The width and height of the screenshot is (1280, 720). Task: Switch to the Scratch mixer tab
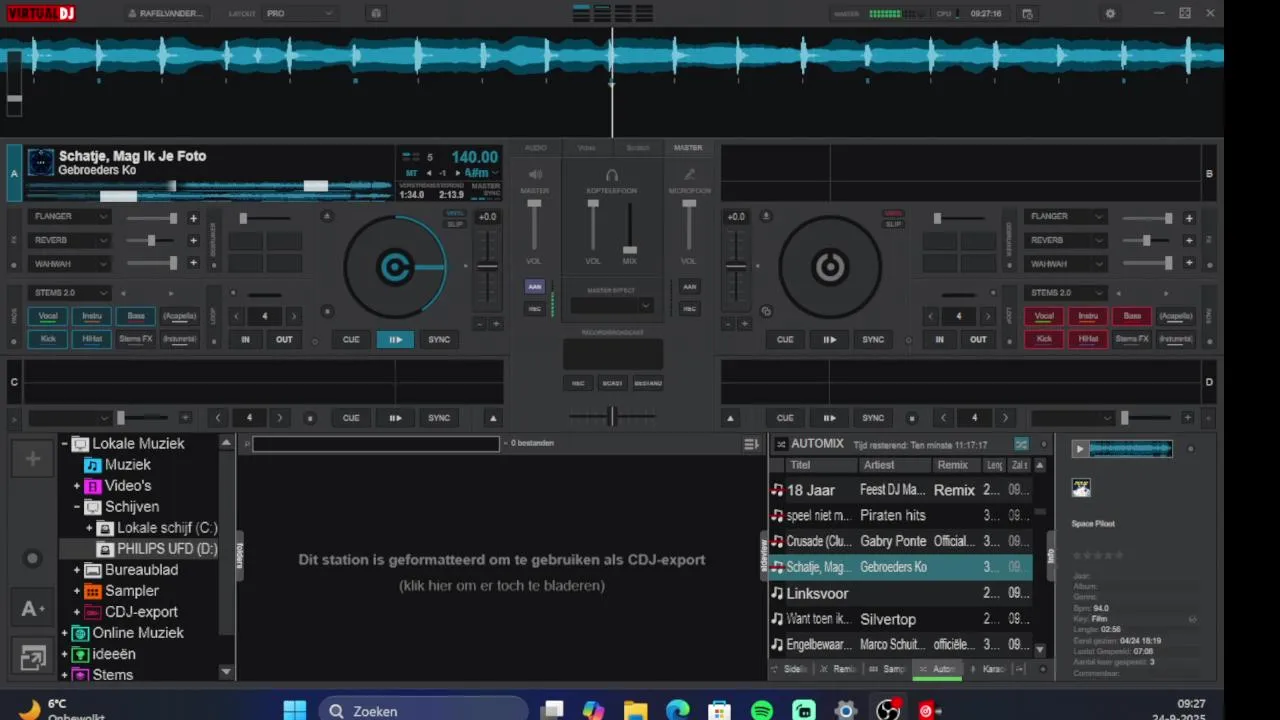click(638, 148)
